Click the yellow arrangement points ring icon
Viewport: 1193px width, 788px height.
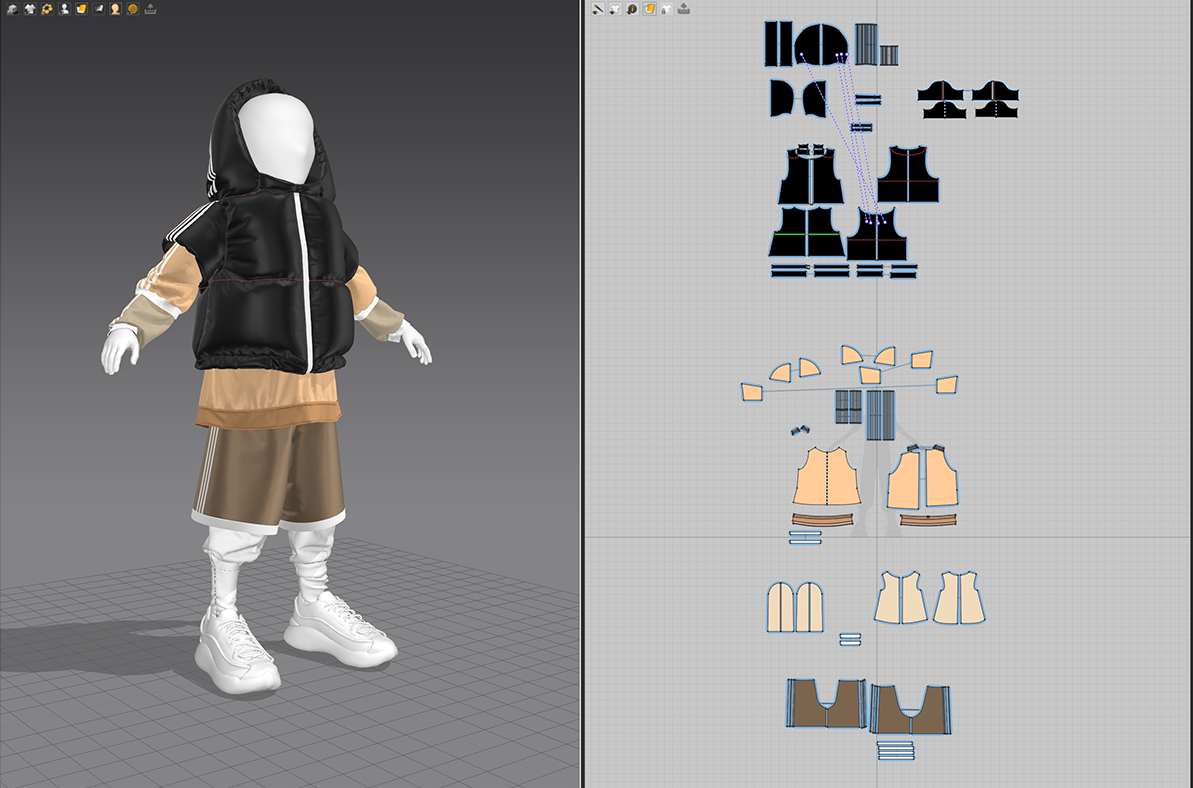pos(47,9)
